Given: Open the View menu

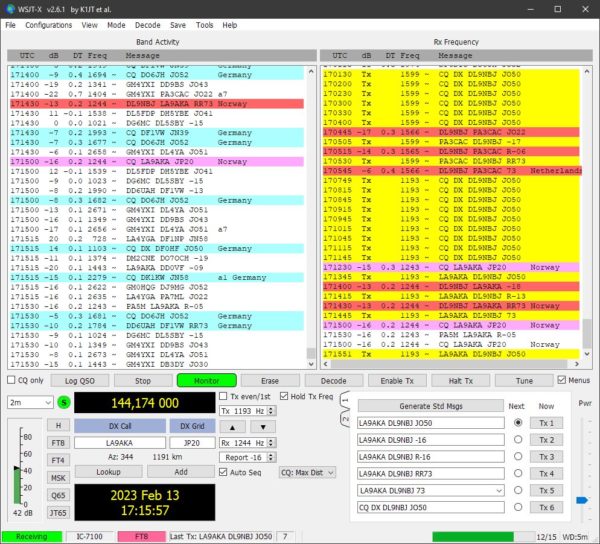Looking at the screenshot, I should coord(90,25).
